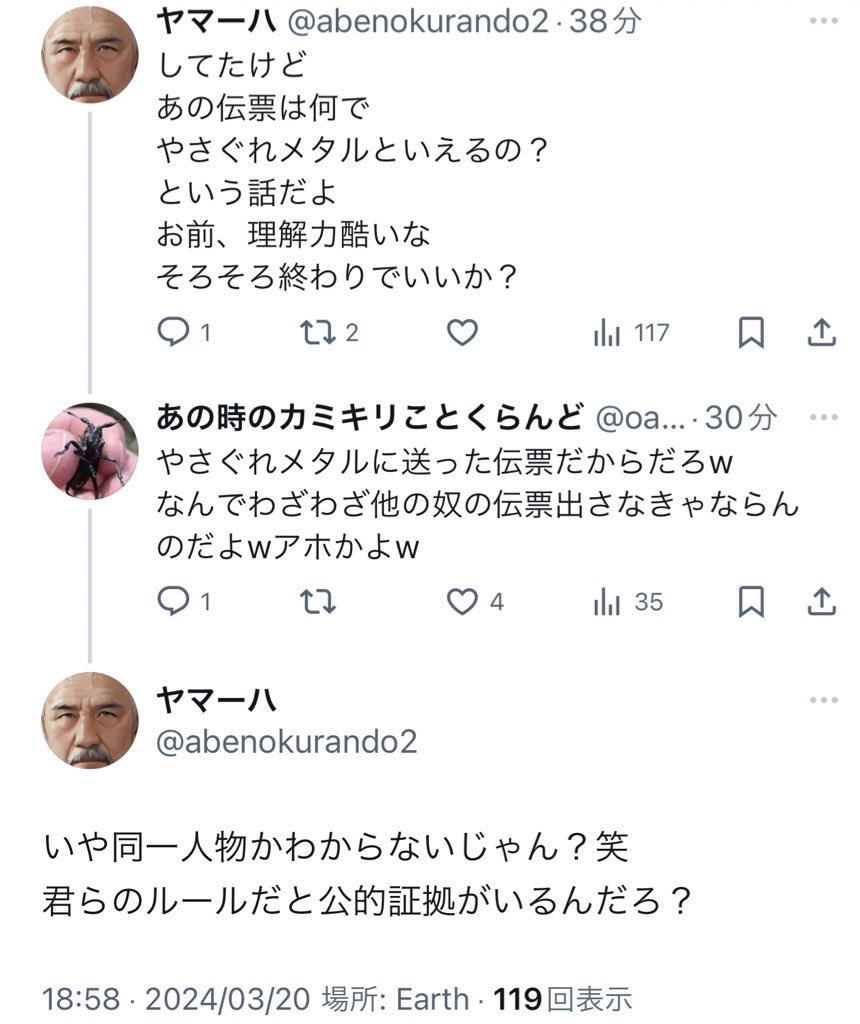Reply to the カミキリ tweet

[175, 602]
